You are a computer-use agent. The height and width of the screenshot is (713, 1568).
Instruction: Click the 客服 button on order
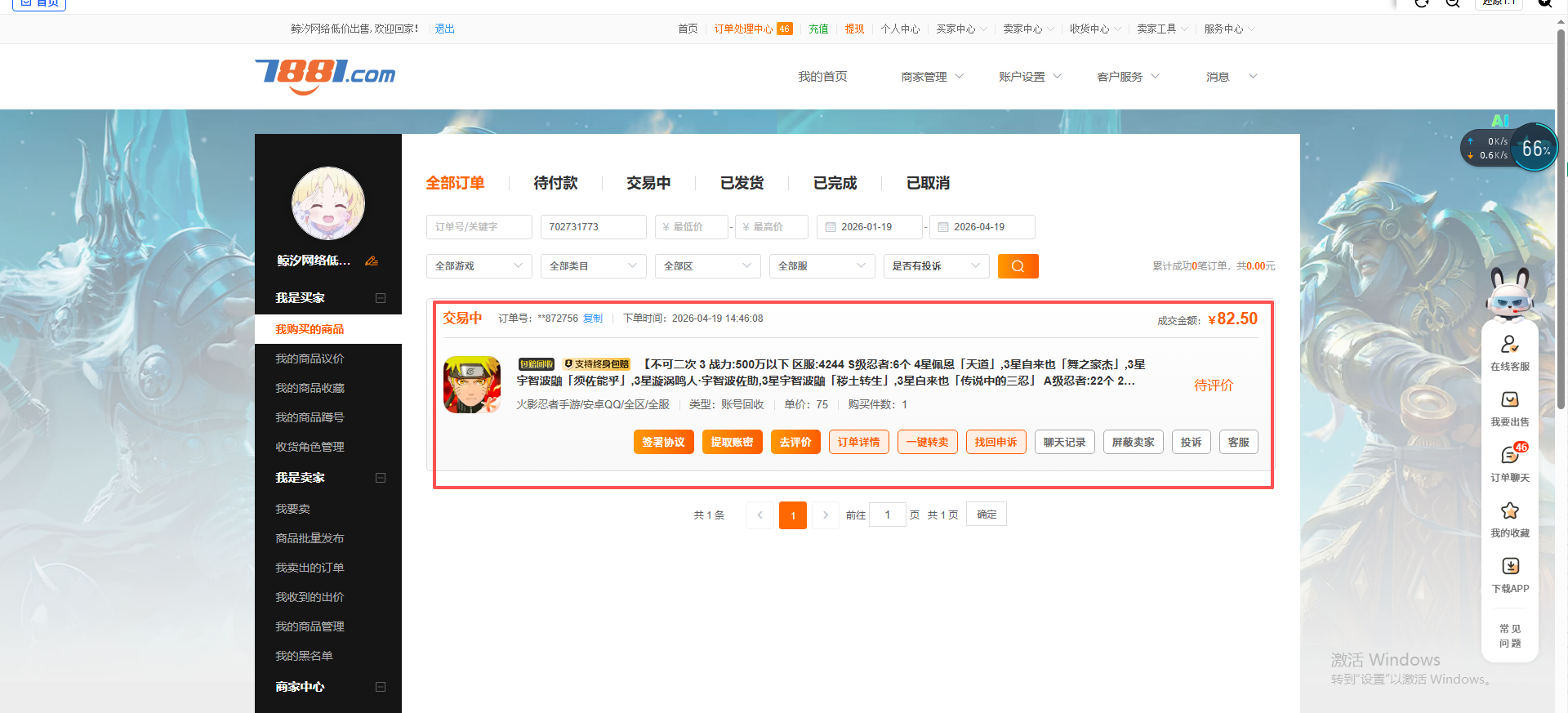1239,442
